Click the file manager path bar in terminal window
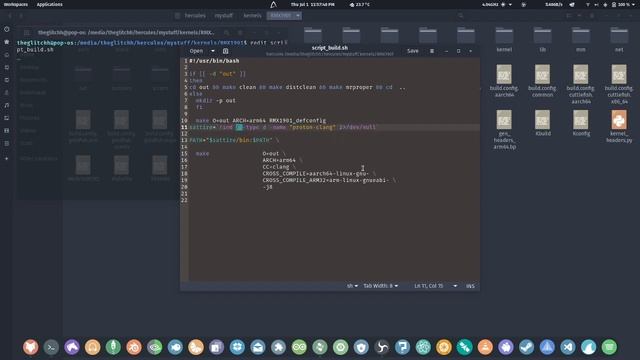The image size is (640, 360). point(126,32)
